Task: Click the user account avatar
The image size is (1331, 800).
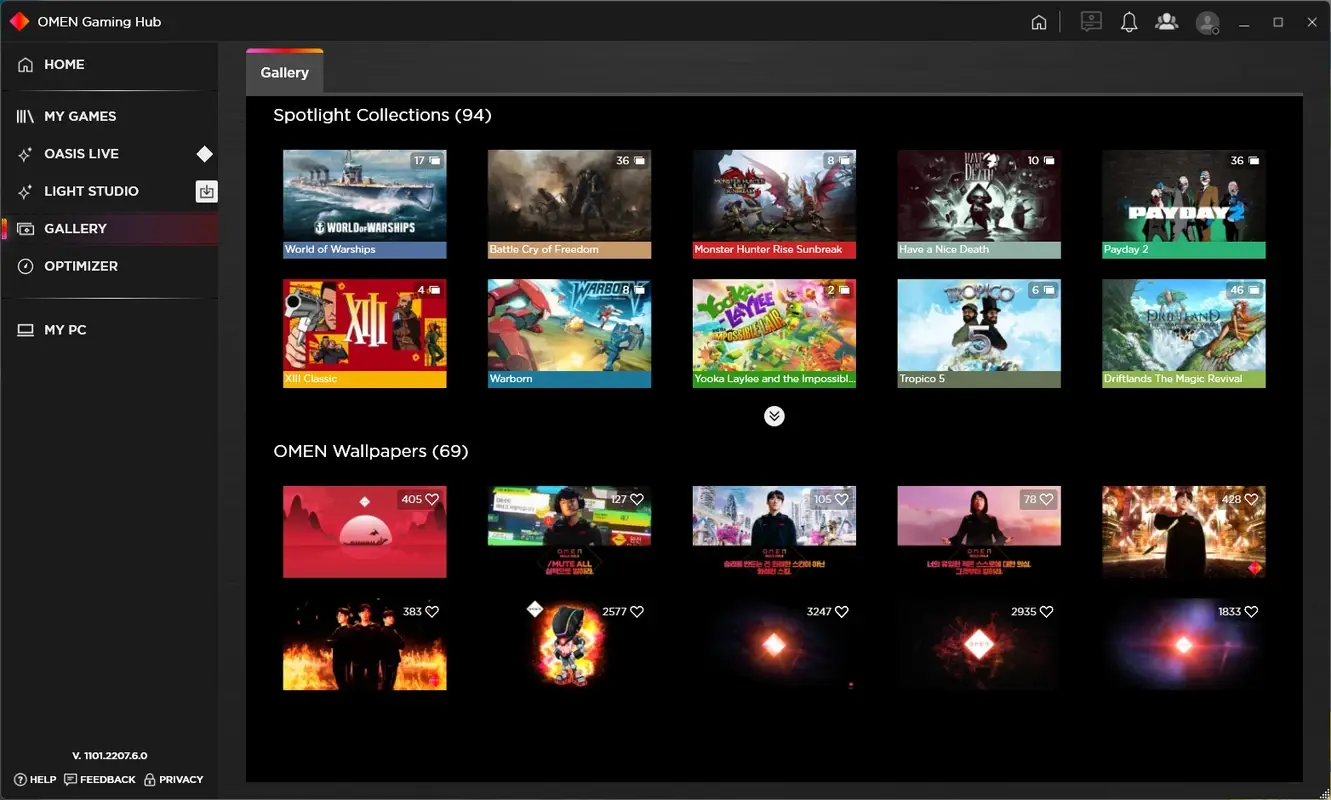Action: point(1207,21)
